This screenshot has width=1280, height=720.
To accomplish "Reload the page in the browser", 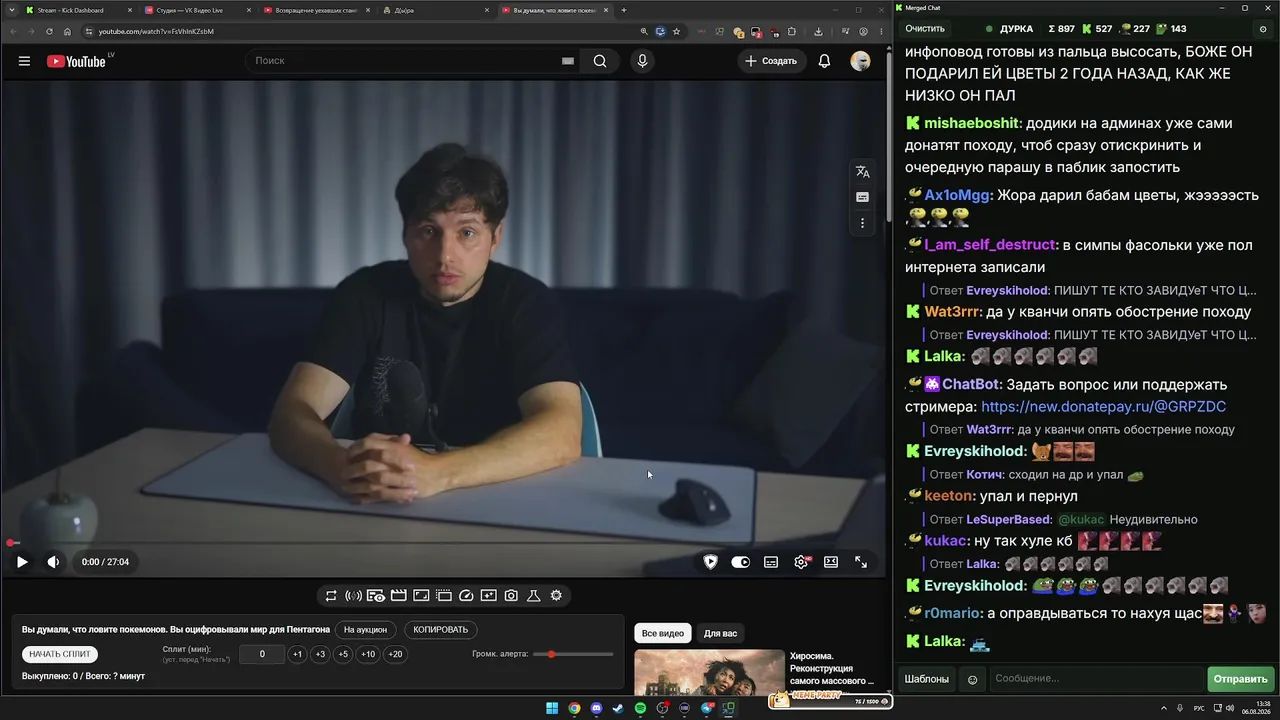I will coord(49,31).
